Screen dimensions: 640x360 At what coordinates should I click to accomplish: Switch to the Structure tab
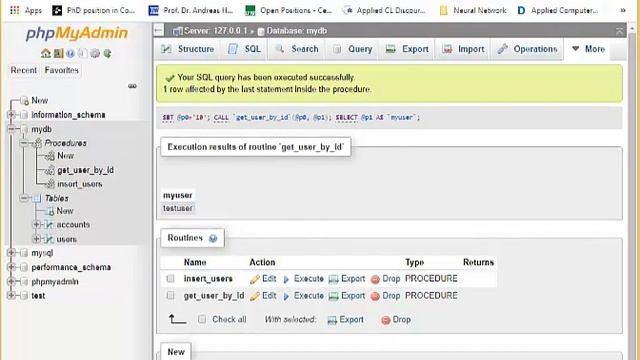[x=188, y=49]
